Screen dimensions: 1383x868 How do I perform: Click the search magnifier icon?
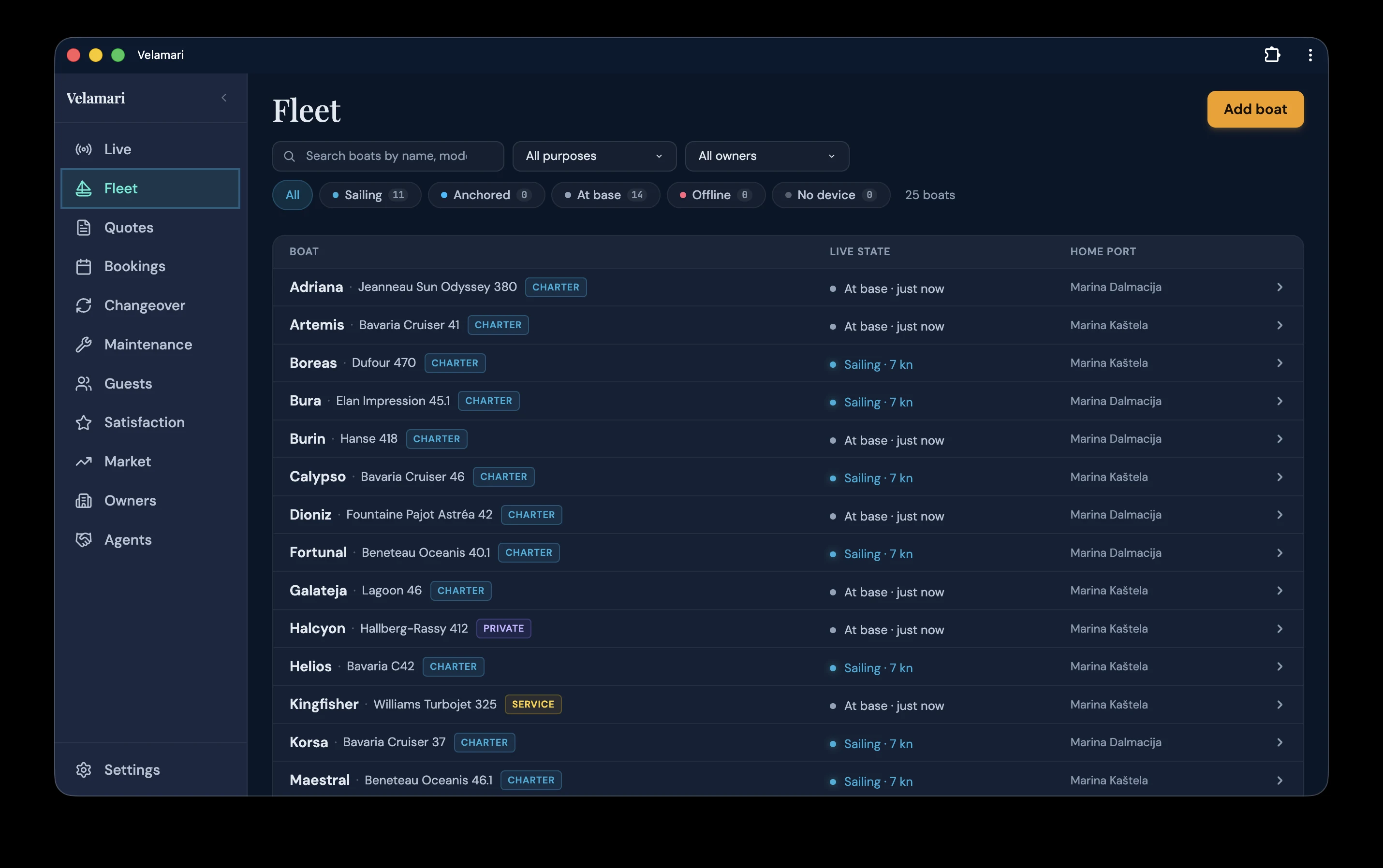[290, 156]
